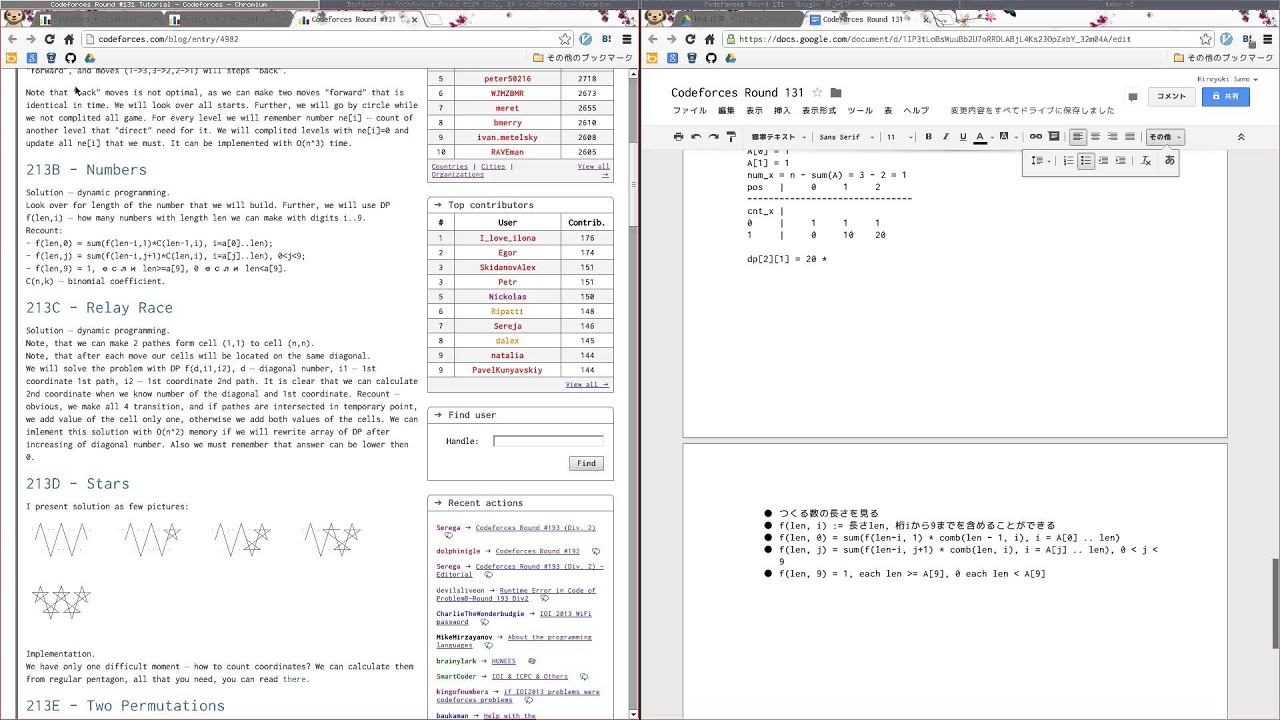This screenshot has height=720, width=1280.
Task: Open I_love_ilona's profile link
Action: [507, 238]
